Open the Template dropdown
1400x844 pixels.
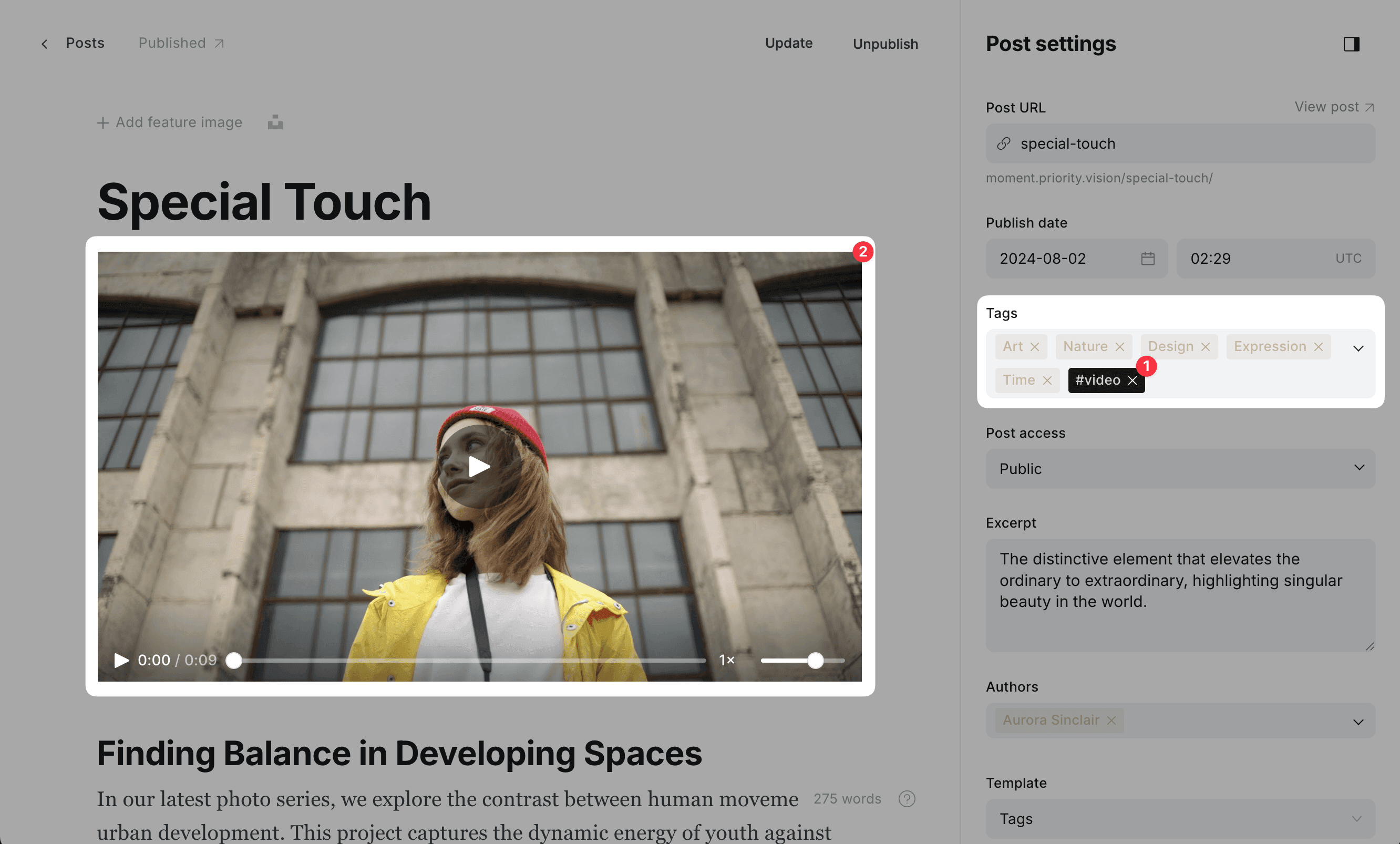(1180, 818)
